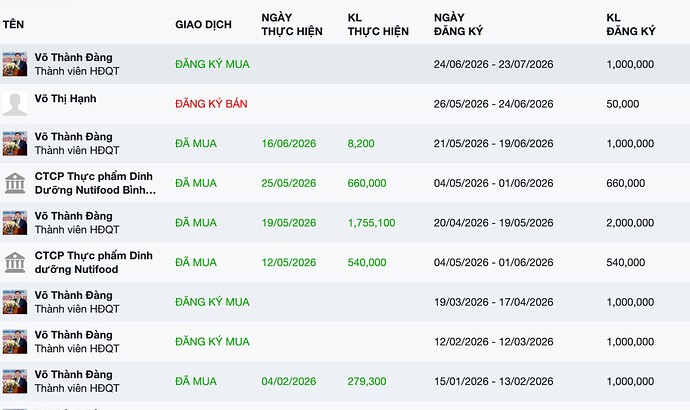
Task: Click executed volume 279,300
Action: (x=367, y=381)
